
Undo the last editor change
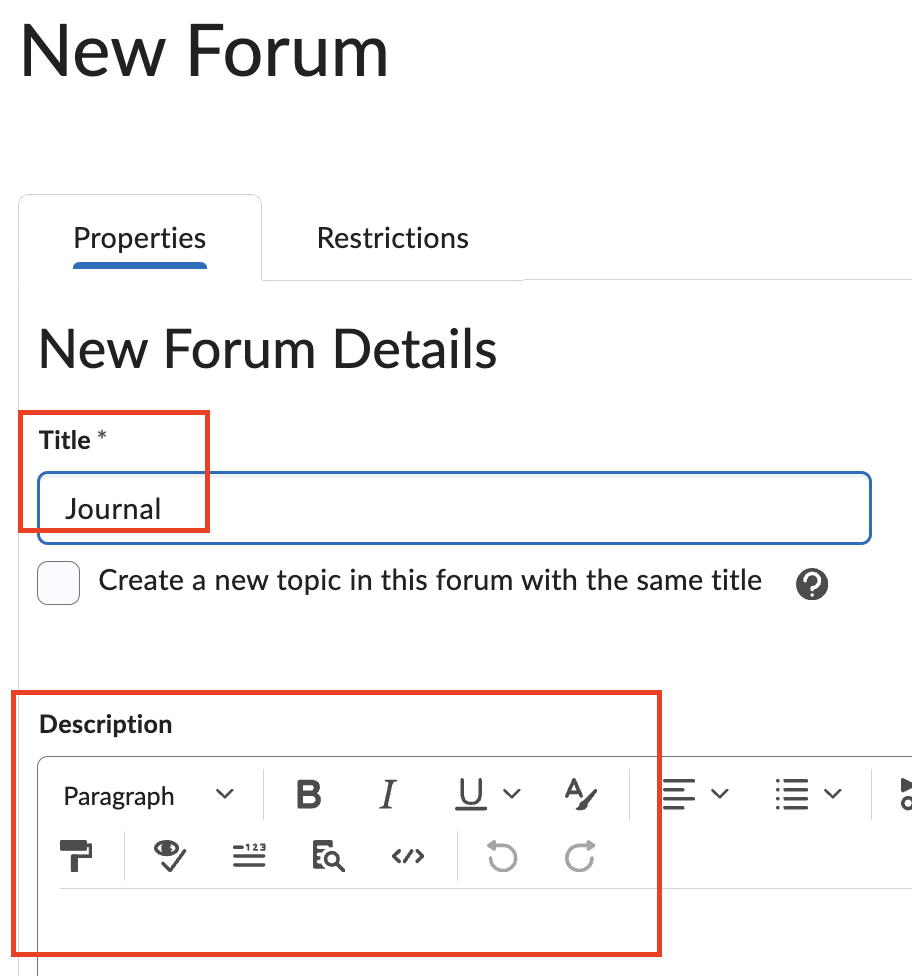coord(502,856)
